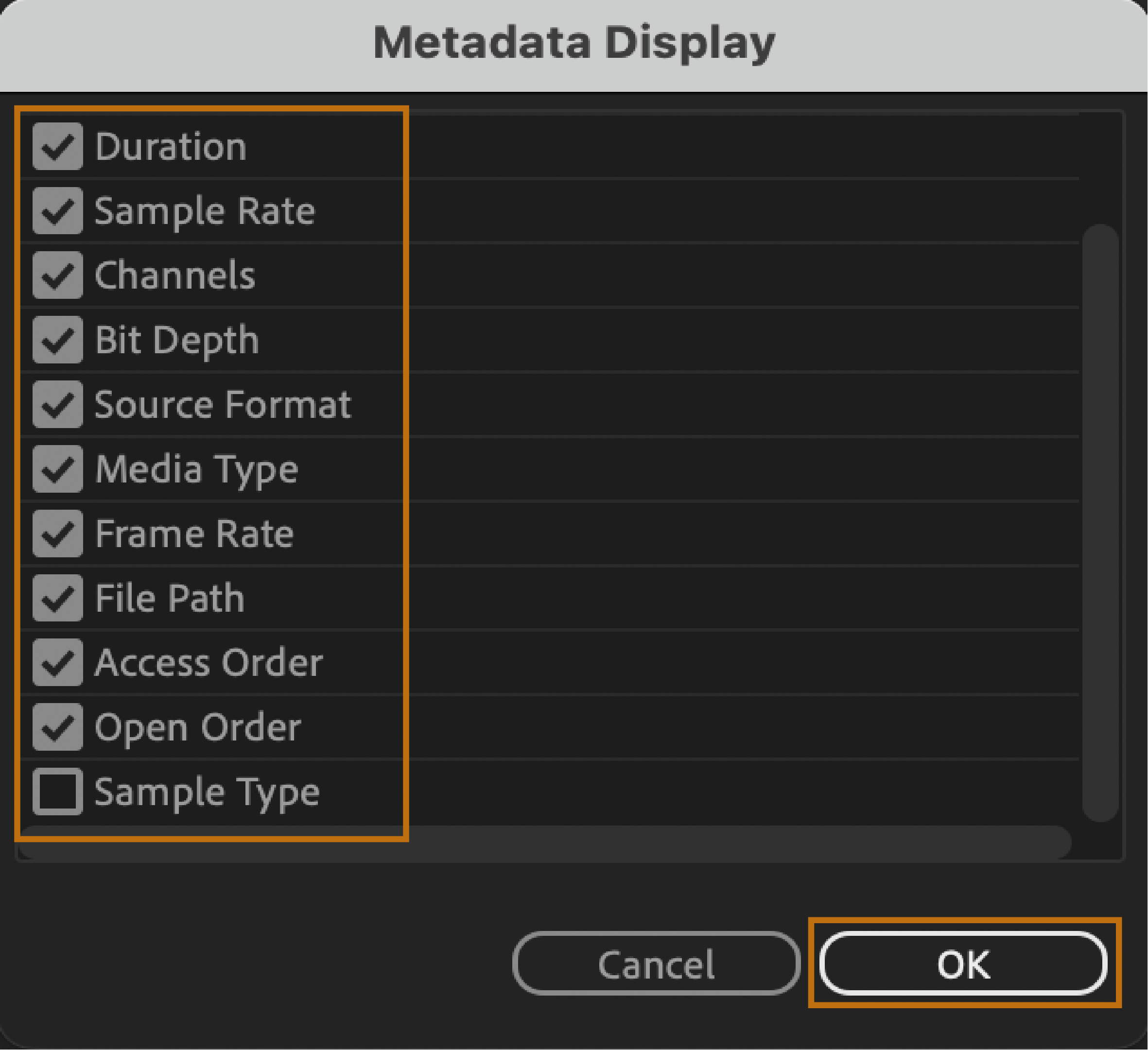Select the Duration label text

click(x=170, y=147)
